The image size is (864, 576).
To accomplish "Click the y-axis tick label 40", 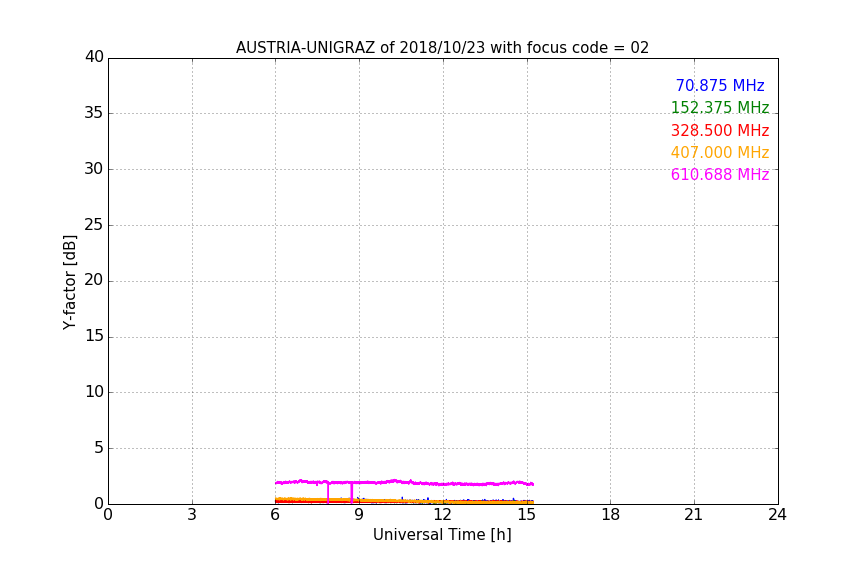I will 94,57.
